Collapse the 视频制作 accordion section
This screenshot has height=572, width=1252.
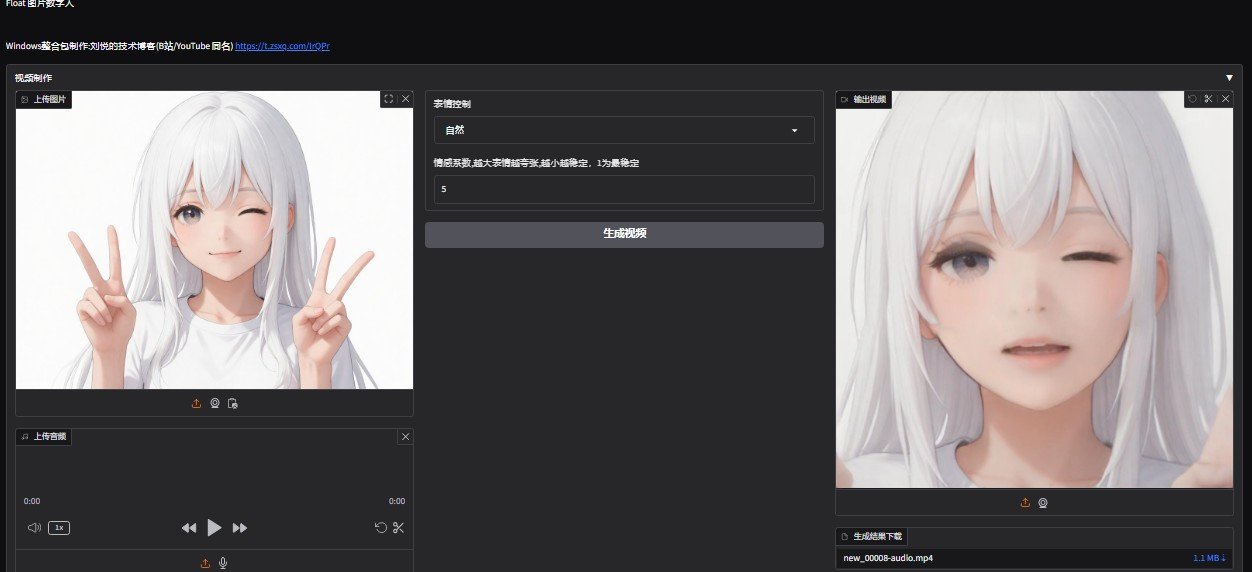click(1229, 77)
